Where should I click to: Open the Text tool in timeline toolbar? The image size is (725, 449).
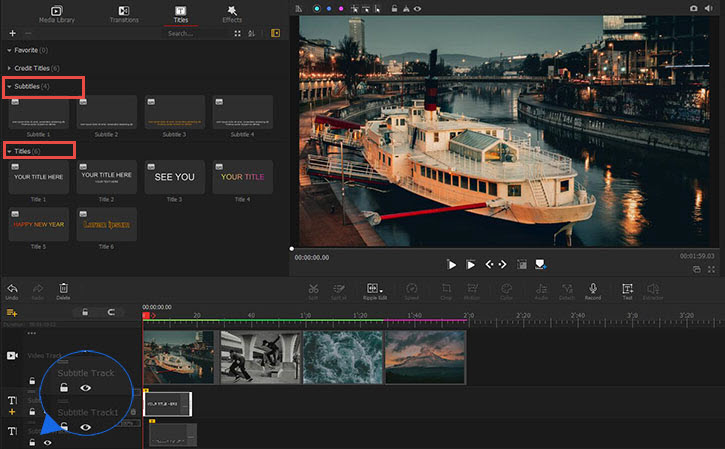coord(628,288)
